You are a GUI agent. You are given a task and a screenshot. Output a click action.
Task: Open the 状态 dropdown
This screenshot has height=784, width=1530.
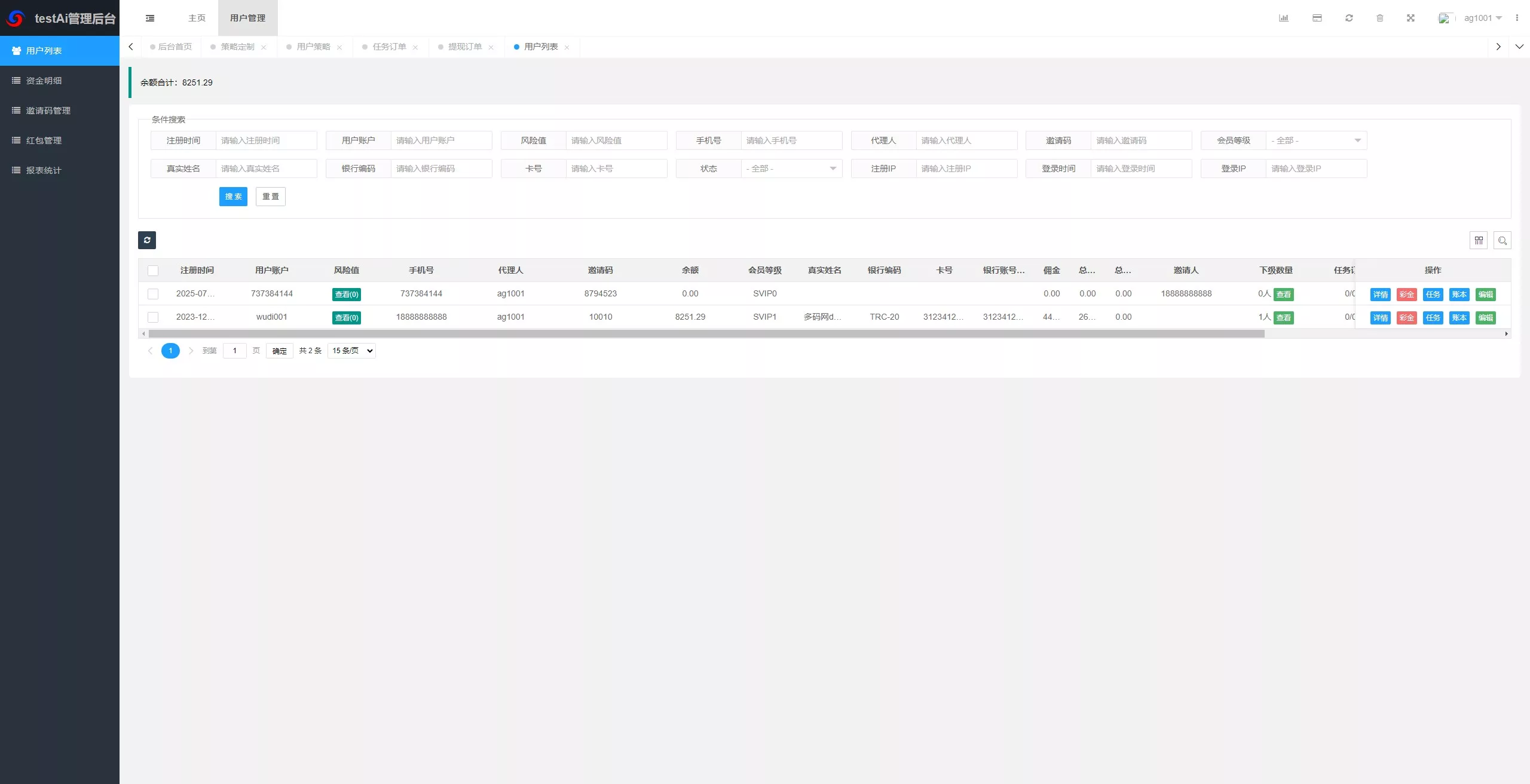click(x=791, y=169)
